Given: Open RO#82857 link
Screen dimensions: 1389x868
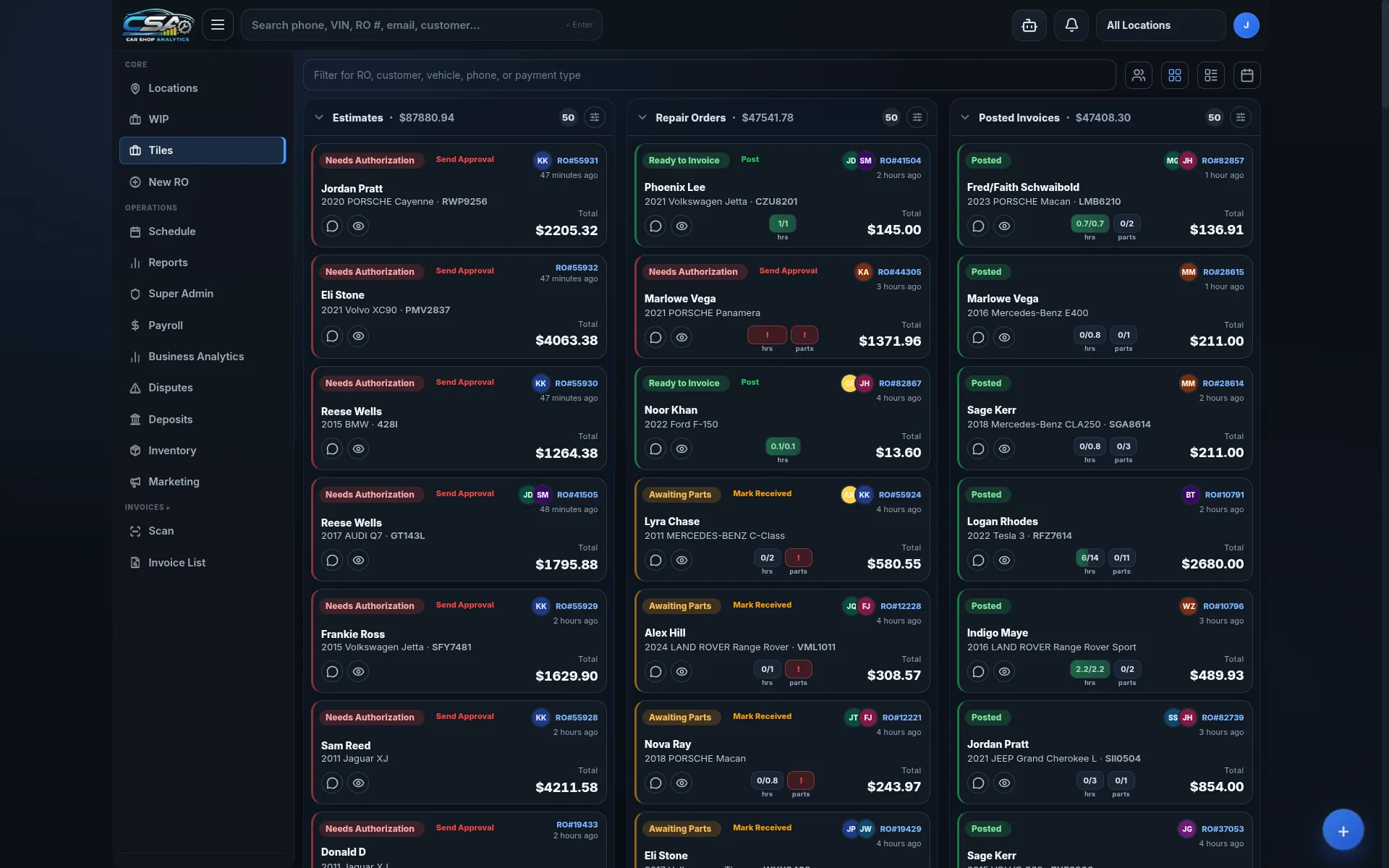Looking at the screenshot, I should pos(1223,161).
